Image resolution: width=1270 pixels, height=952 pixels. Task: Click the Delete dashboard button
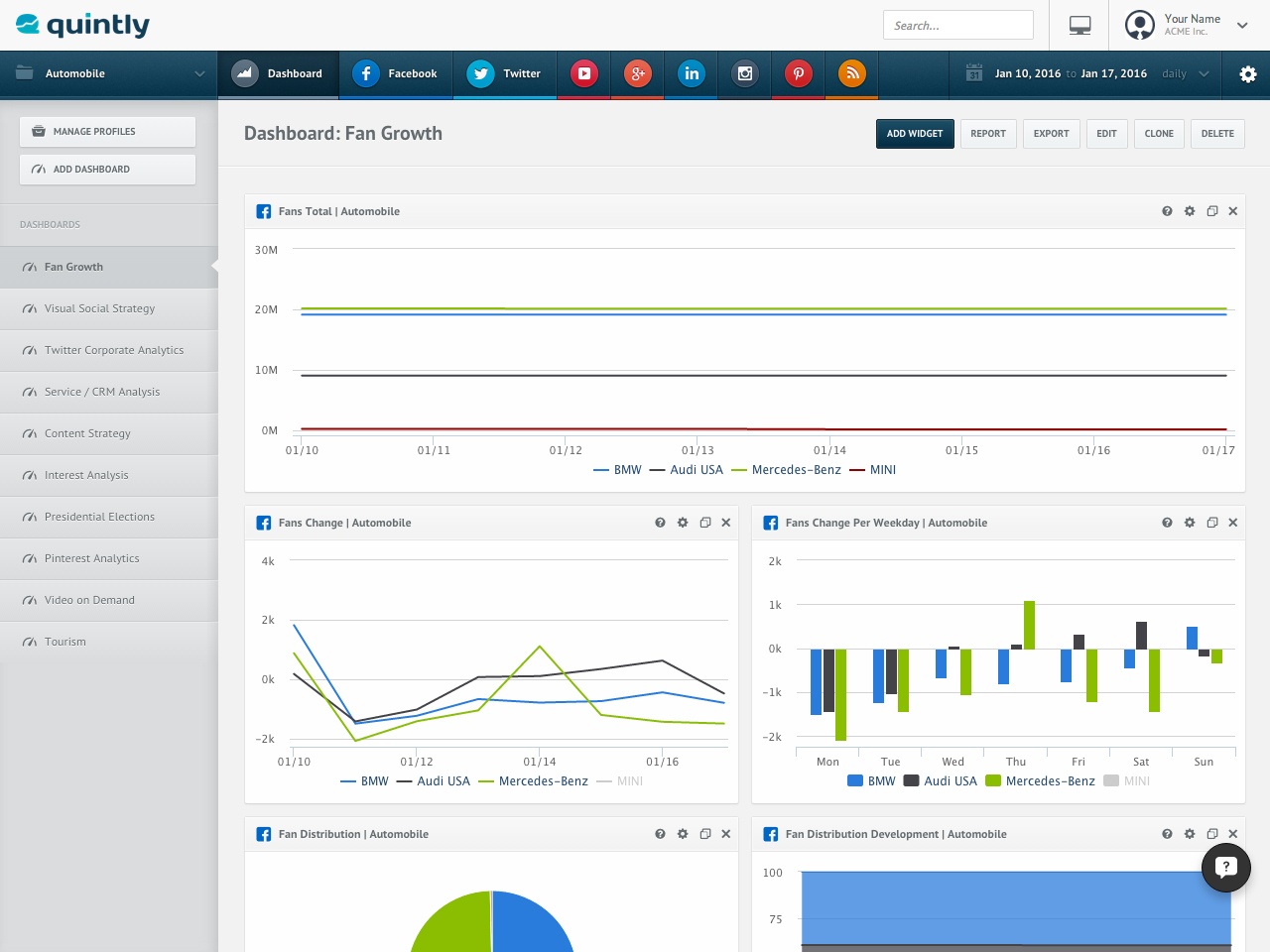[1217, 134]
